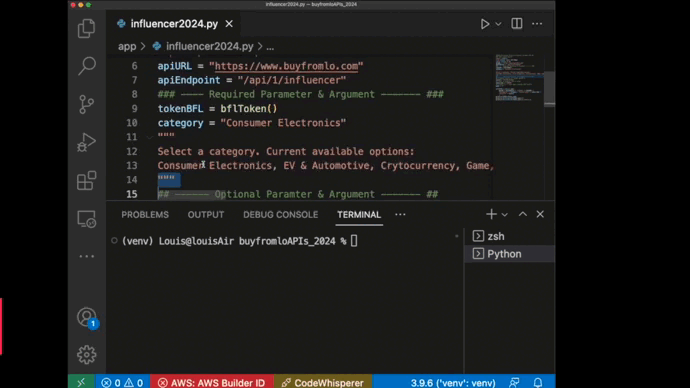Select the Python terminal
Viewport: 690px width, 388px height.
510,254
